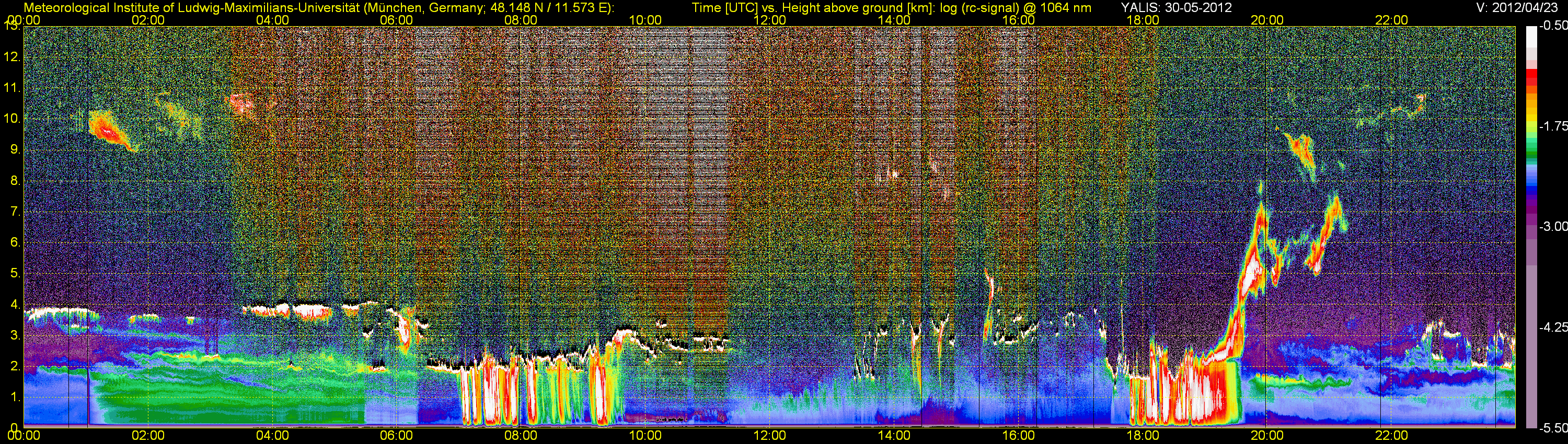Click the 22:00 label on the top time axis

(x=1391, y=20)
